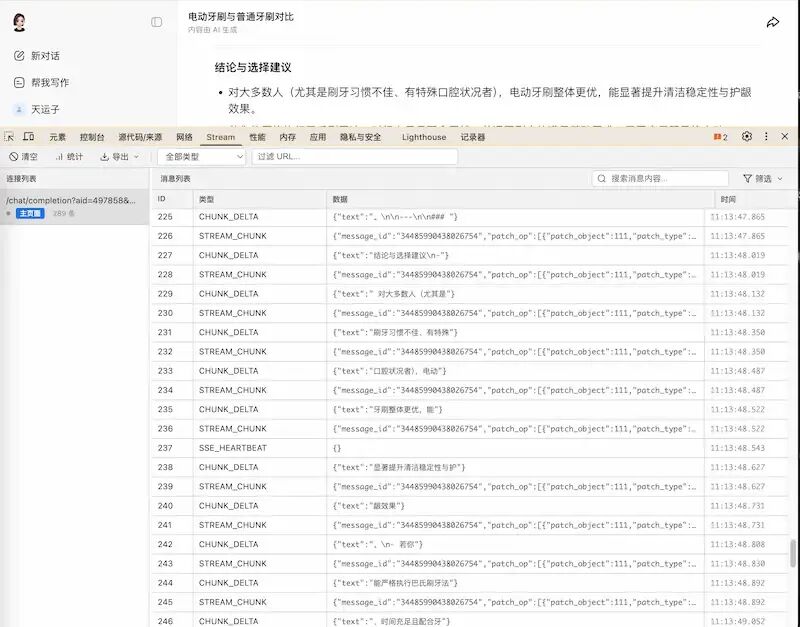Image resolution: width=800 pixels, height=627 pixels.
Task: Select message row with ID 225
Action: pos(469,217)
